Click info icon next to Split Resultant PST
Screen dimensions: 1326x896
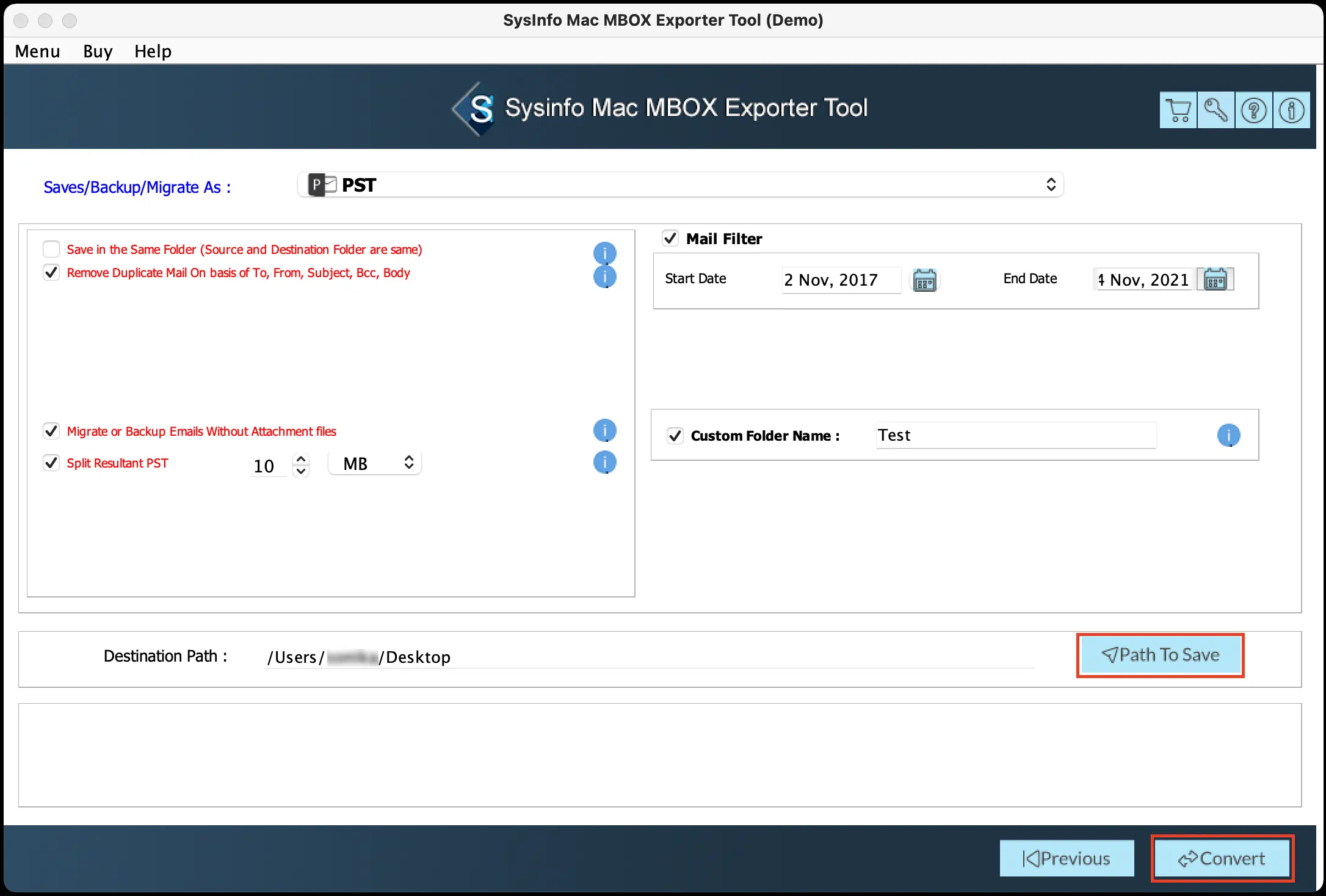604,463
